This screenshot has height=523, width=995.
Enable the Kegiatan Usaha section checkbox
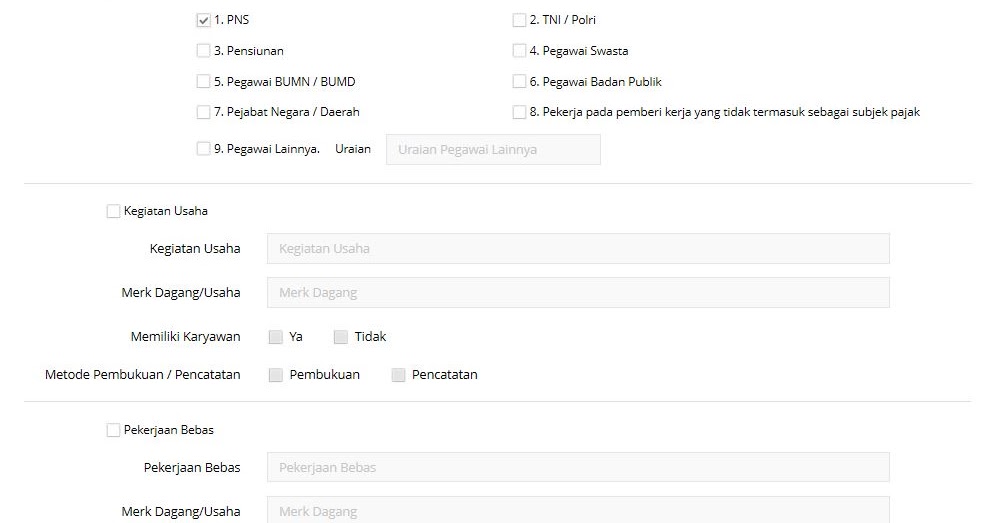click(113, 211)
